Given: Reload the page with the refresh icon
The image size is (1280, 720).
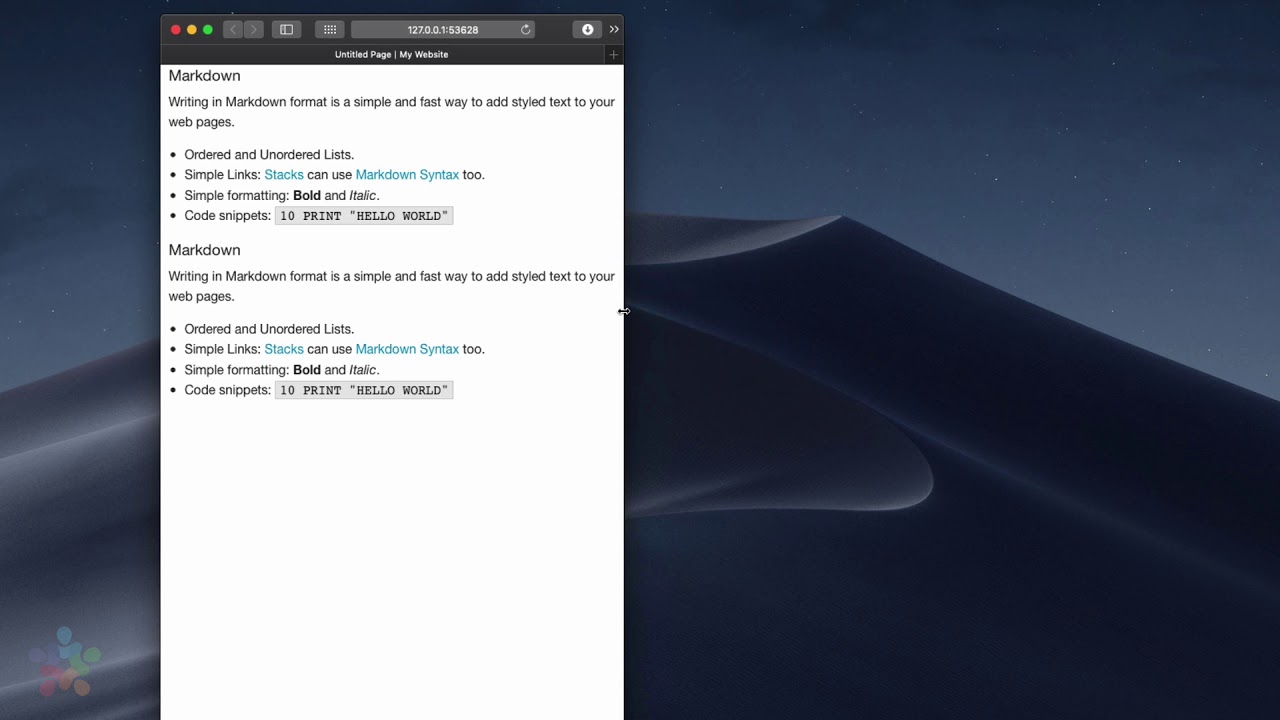Looking at the screenshot, I should click(x=525, y=30).
